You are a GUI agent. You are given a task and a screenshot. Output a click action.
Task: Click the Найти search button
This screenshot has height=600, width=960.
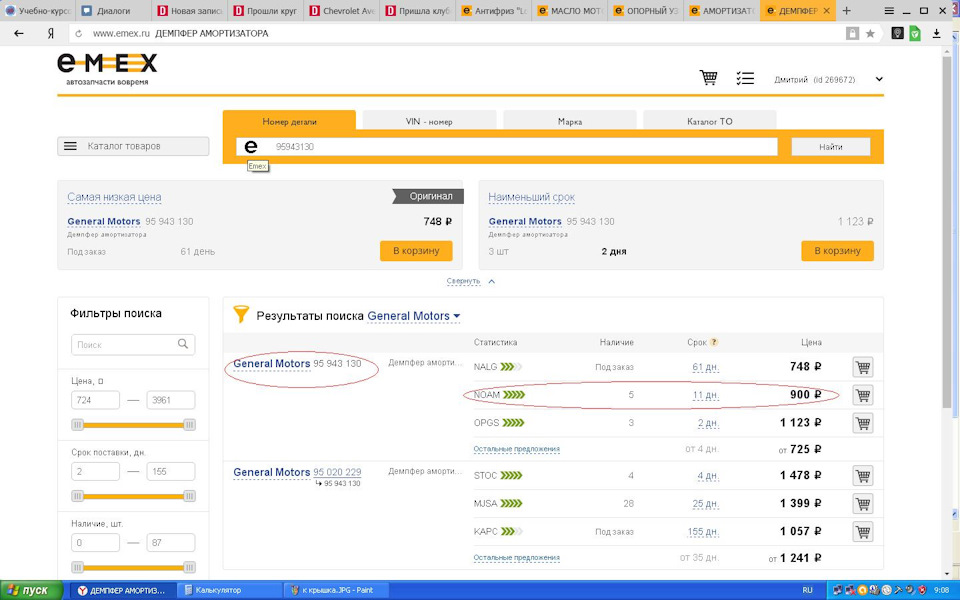tap(831, 147)
